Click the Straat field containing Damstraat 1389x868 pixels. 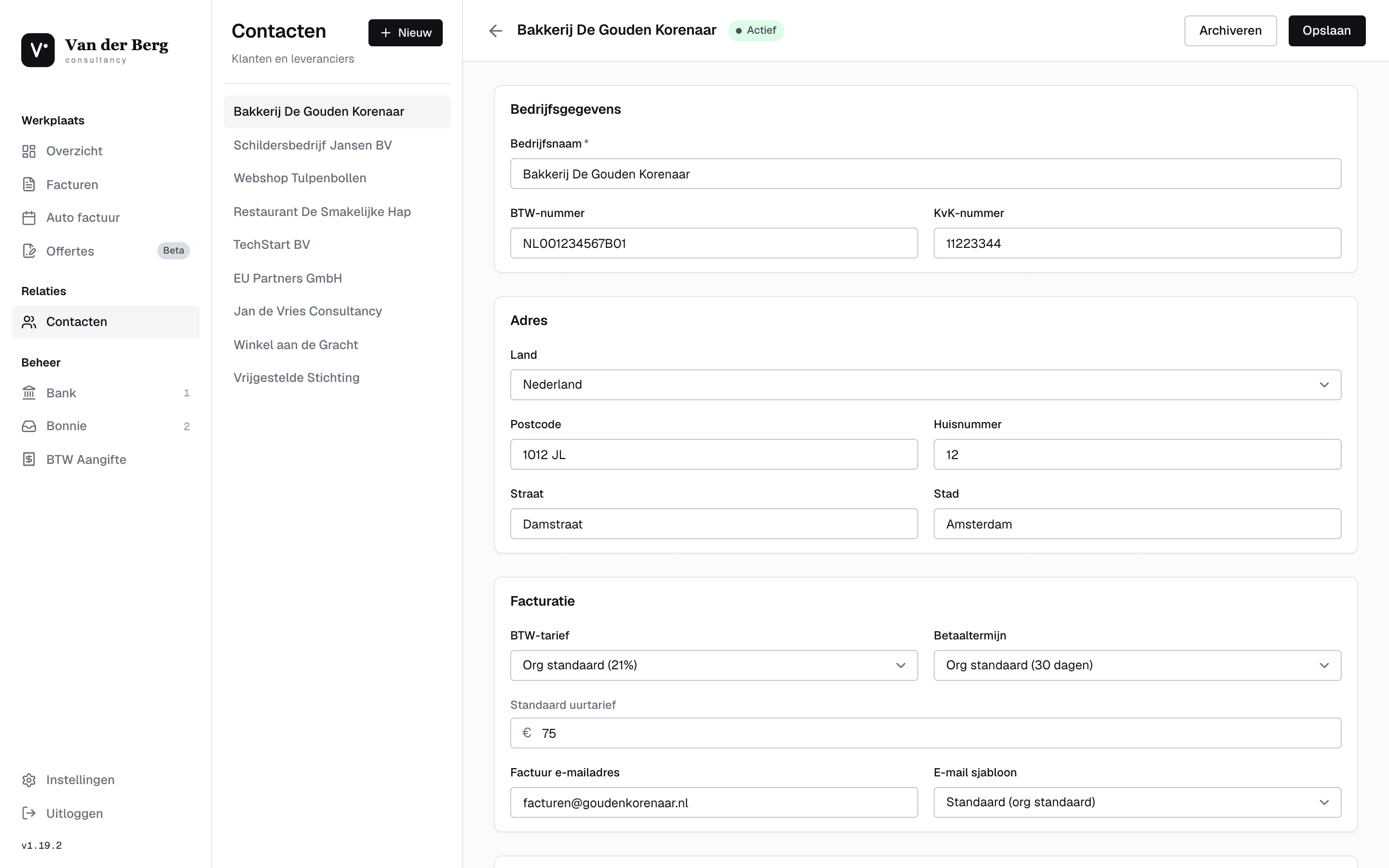[713, 524]
